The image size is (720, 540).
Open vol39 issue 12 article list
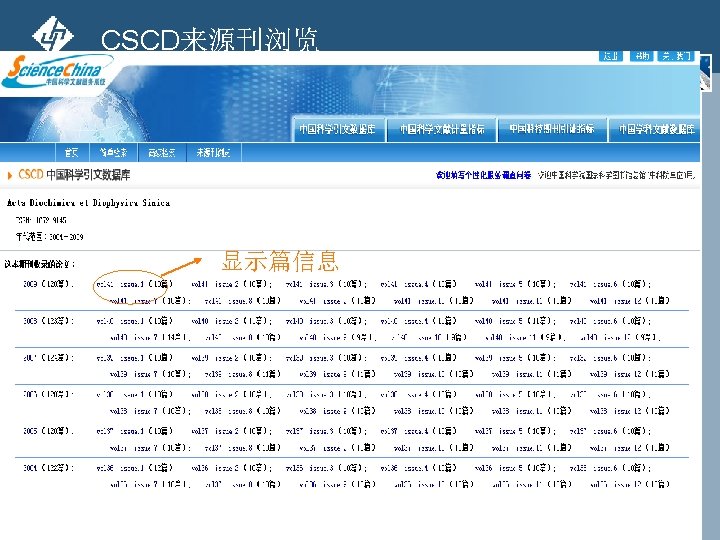(x=630, y=374)
